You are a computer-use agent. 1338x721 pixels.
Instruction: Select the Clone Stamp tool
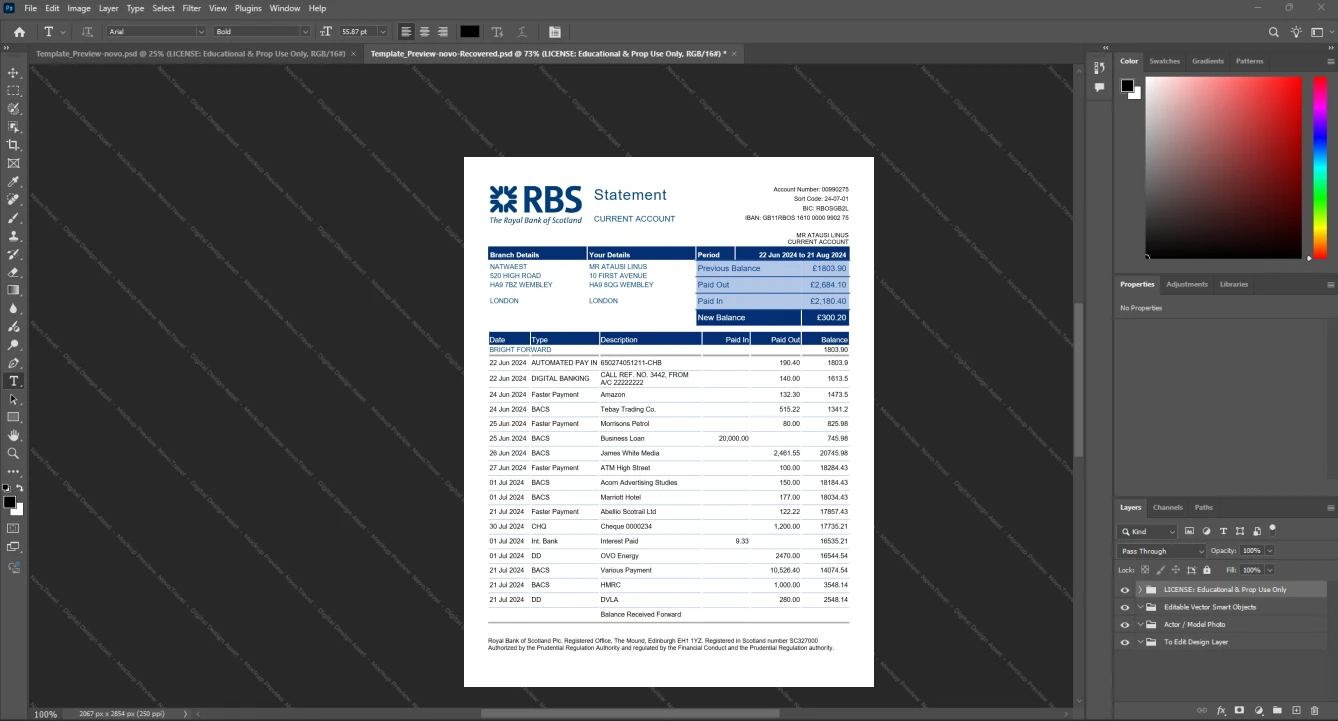click(x=13, y=236)
